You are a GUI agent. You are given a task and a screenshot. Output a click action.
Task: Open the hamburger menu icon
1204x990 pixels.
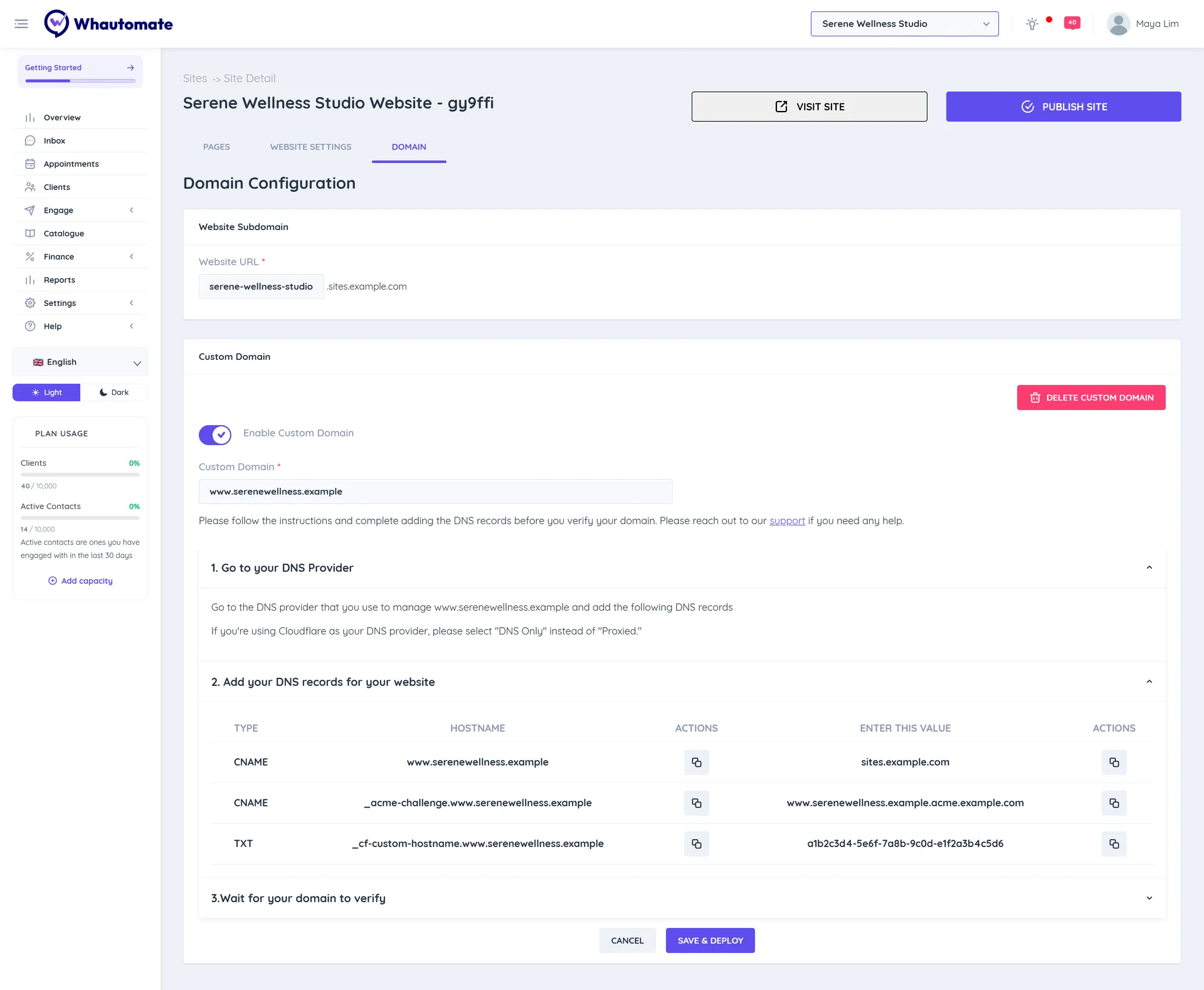[x=21, y=24]
